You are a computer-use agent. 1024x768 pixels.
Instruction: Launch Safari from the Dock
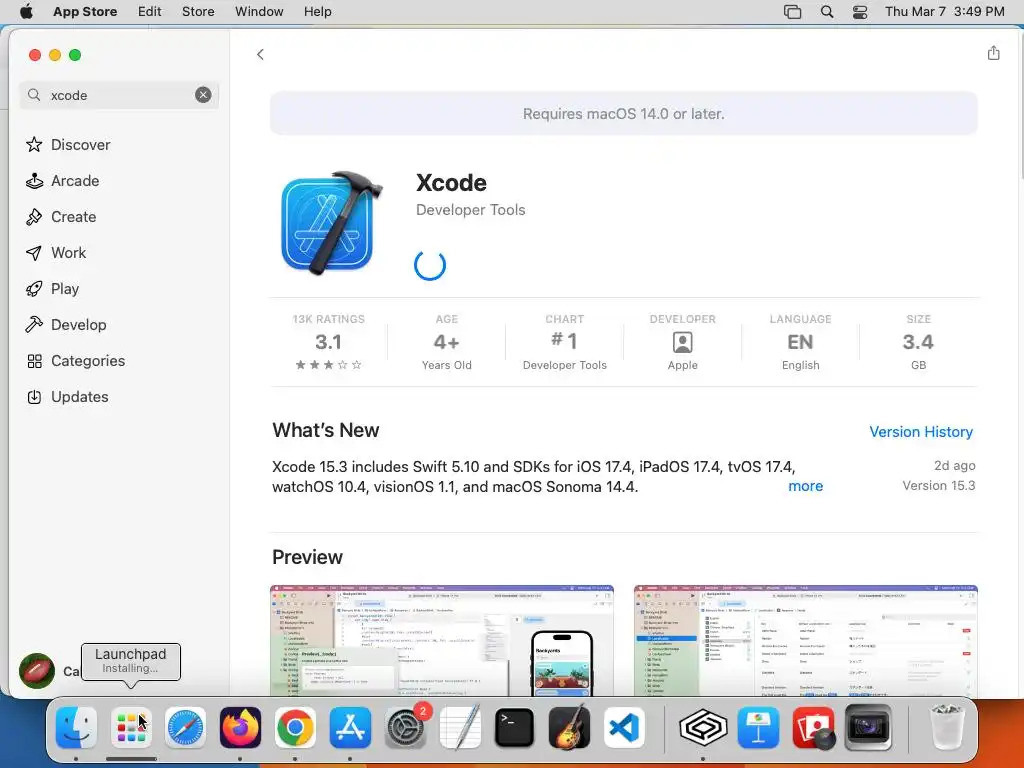pyautogui.click(x=185, y=728)
